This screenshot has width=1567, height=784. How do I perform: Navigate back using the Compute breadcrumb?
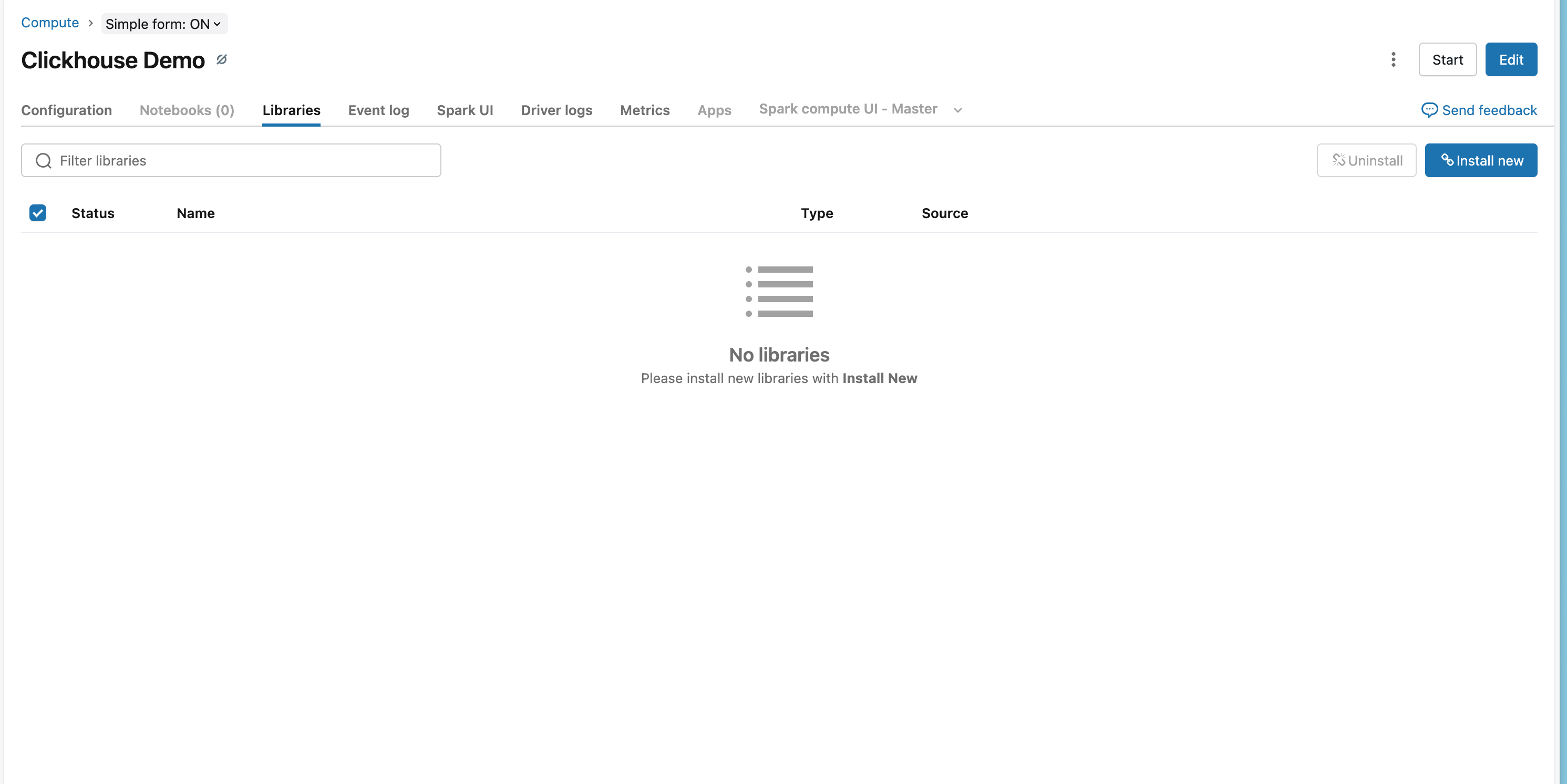(50, 23)
